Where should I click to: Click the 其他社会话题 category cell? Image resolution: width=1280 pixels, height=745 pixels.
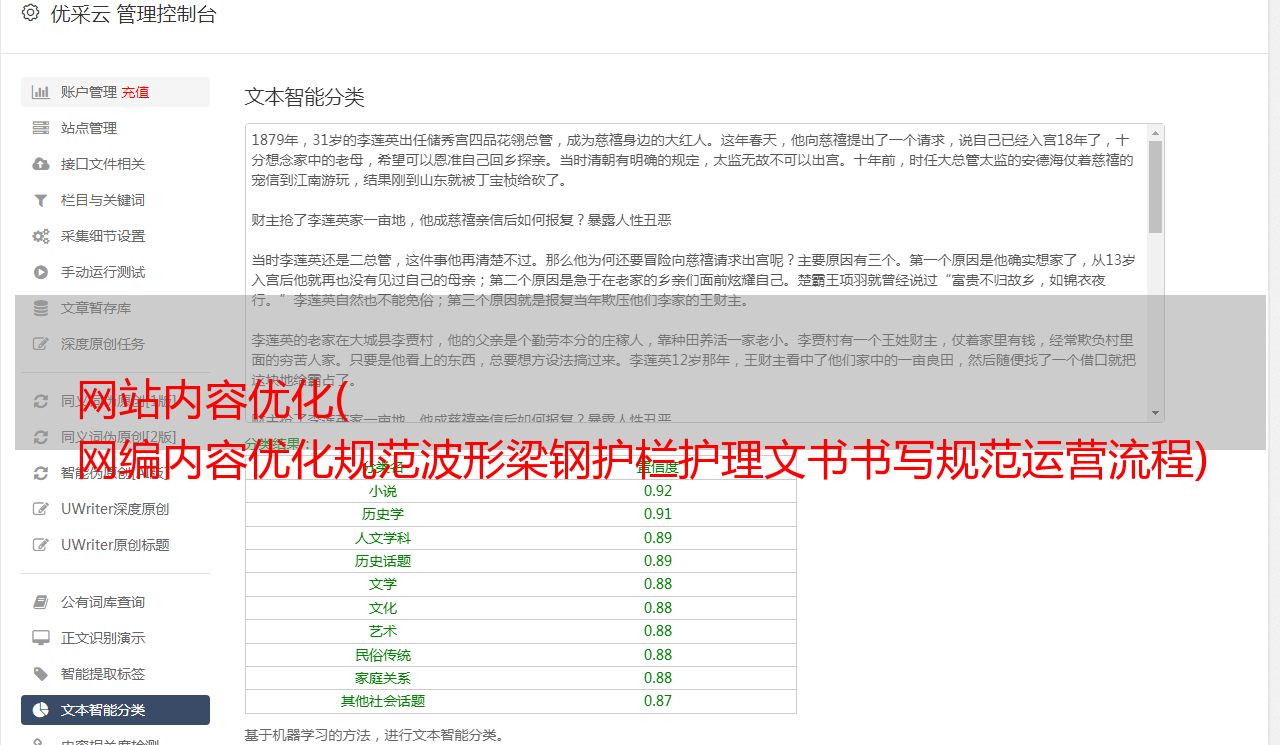(x=383, y=701)
